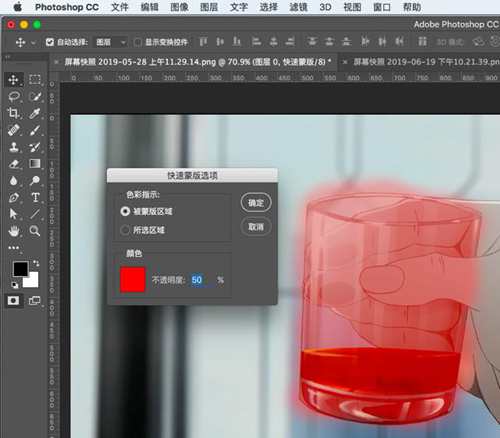
Task: Confirm with the 确定 button
Action: tap(256, 202)
